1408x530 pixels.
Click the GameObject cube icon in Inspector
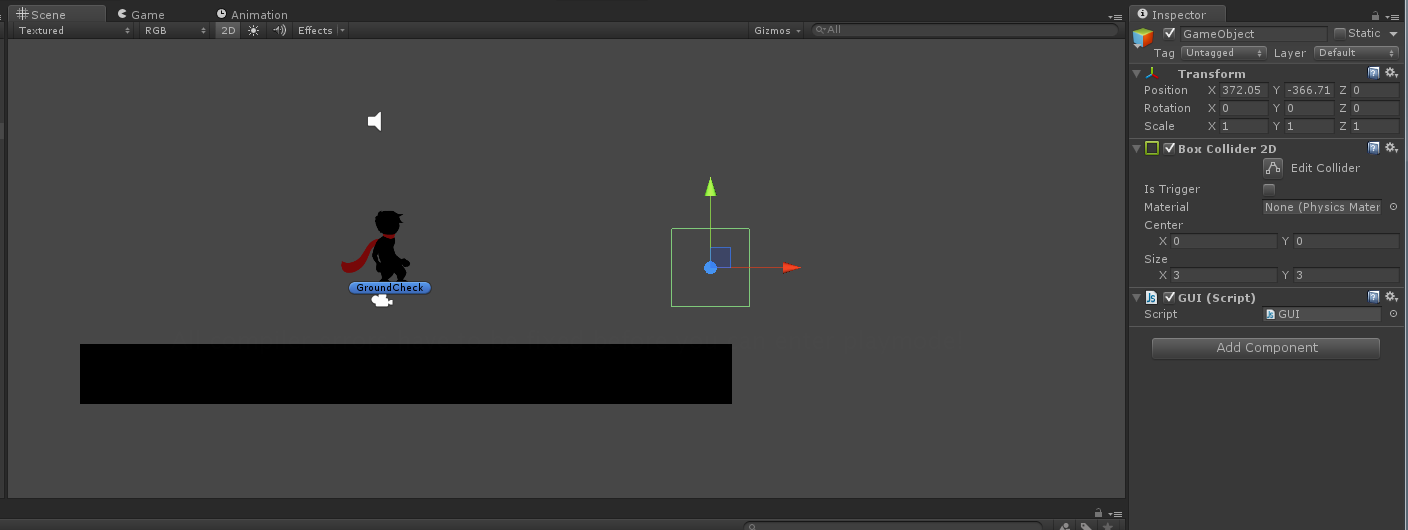click(1143, 38)
